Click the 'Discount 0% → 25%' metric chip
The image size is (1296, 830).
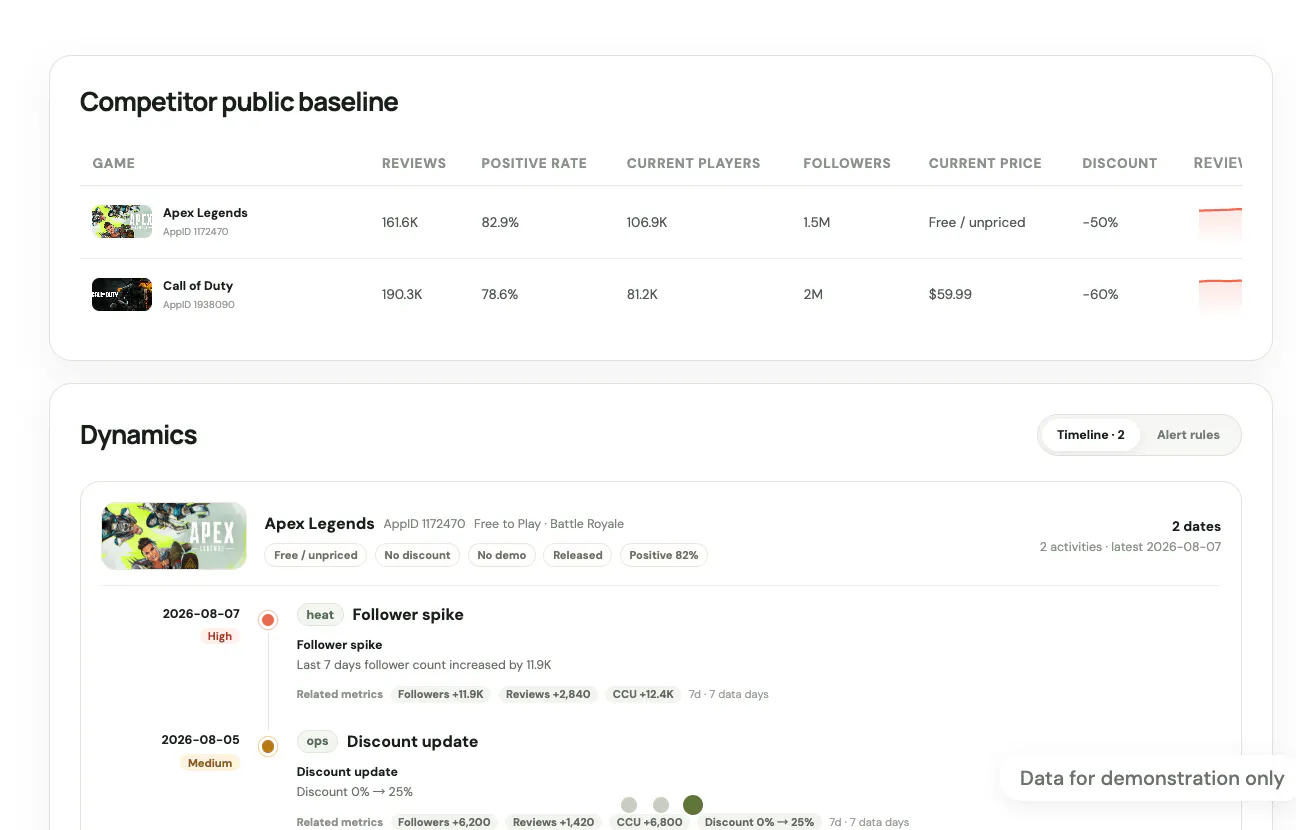click(x=759, y=822)
